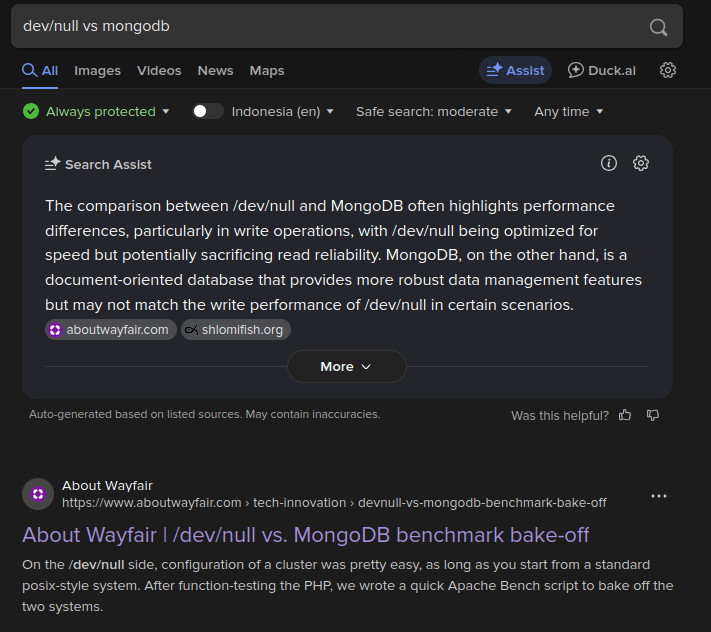This screenshot has width=711, height=632.
Task: Open the Safe search: moderate dropdown
Action: pos(434,112)
